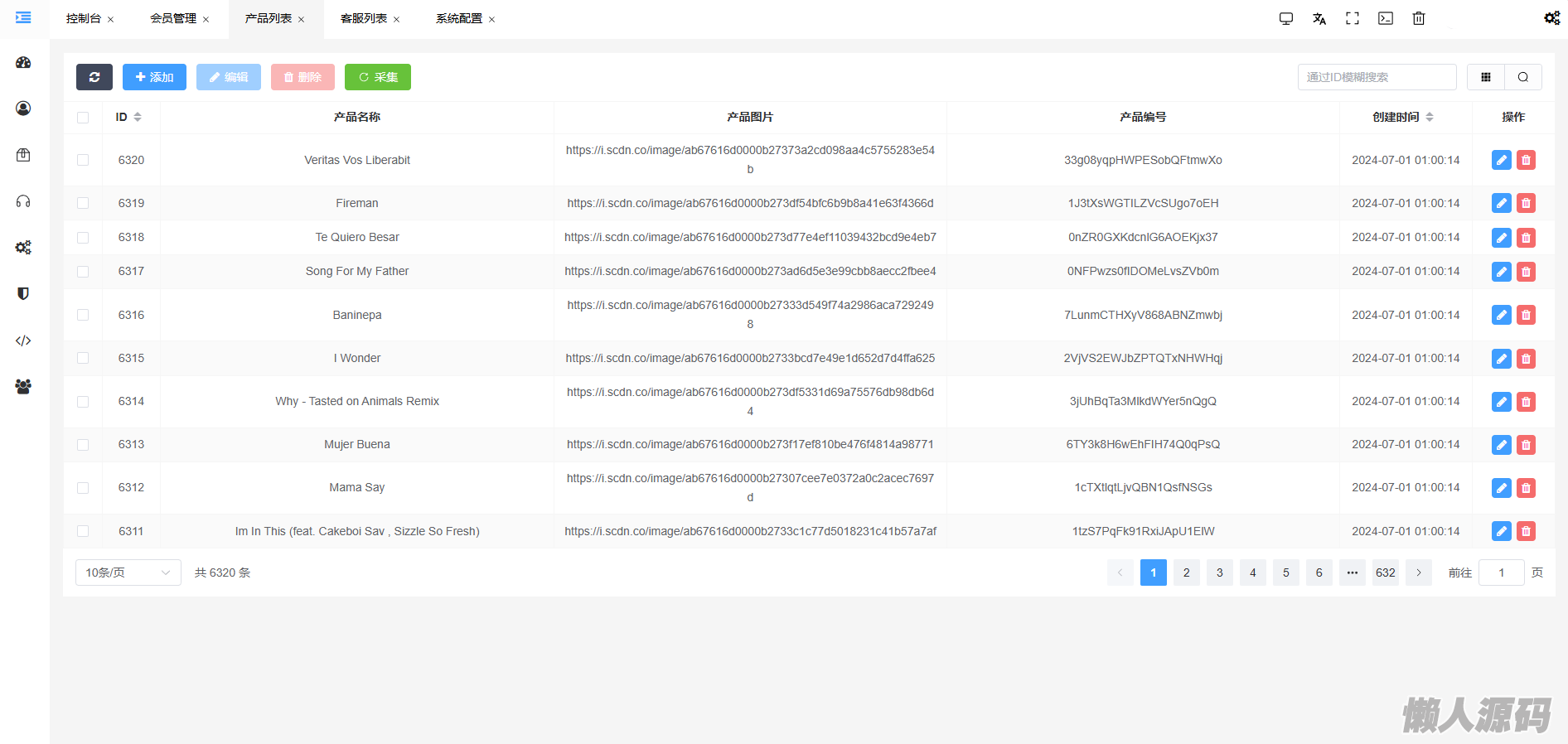The width and height of the screenshot is (1568, 744).
Task: Sort the table by ID column
Action: [x=137, y=118]
